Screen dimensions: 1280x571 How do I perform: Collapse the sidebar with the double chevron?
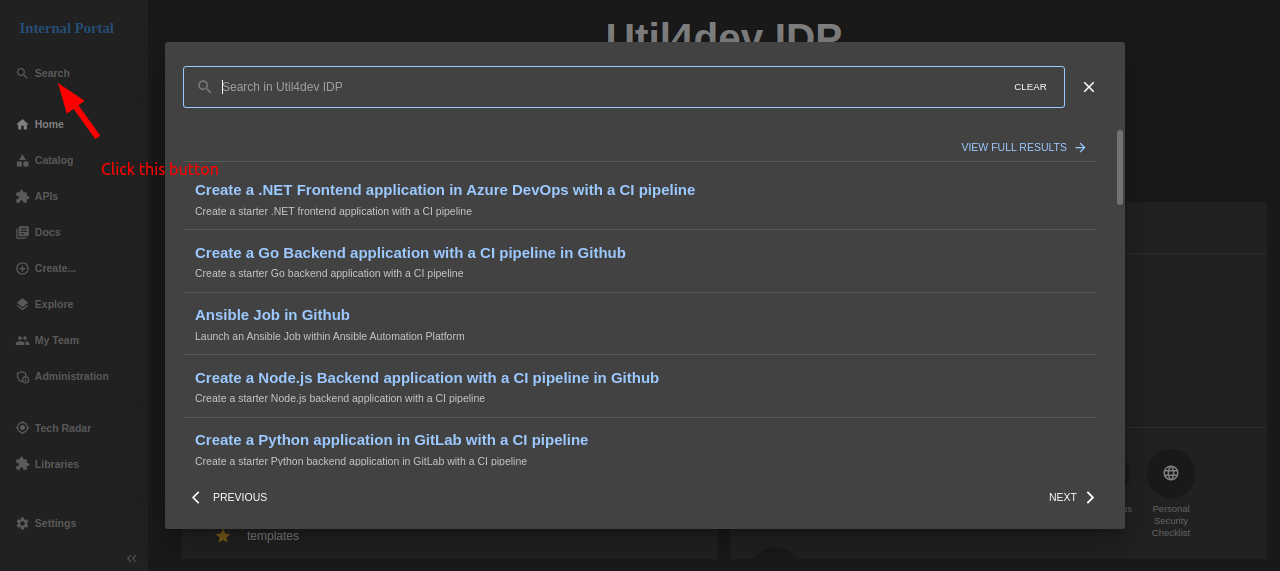131,558
